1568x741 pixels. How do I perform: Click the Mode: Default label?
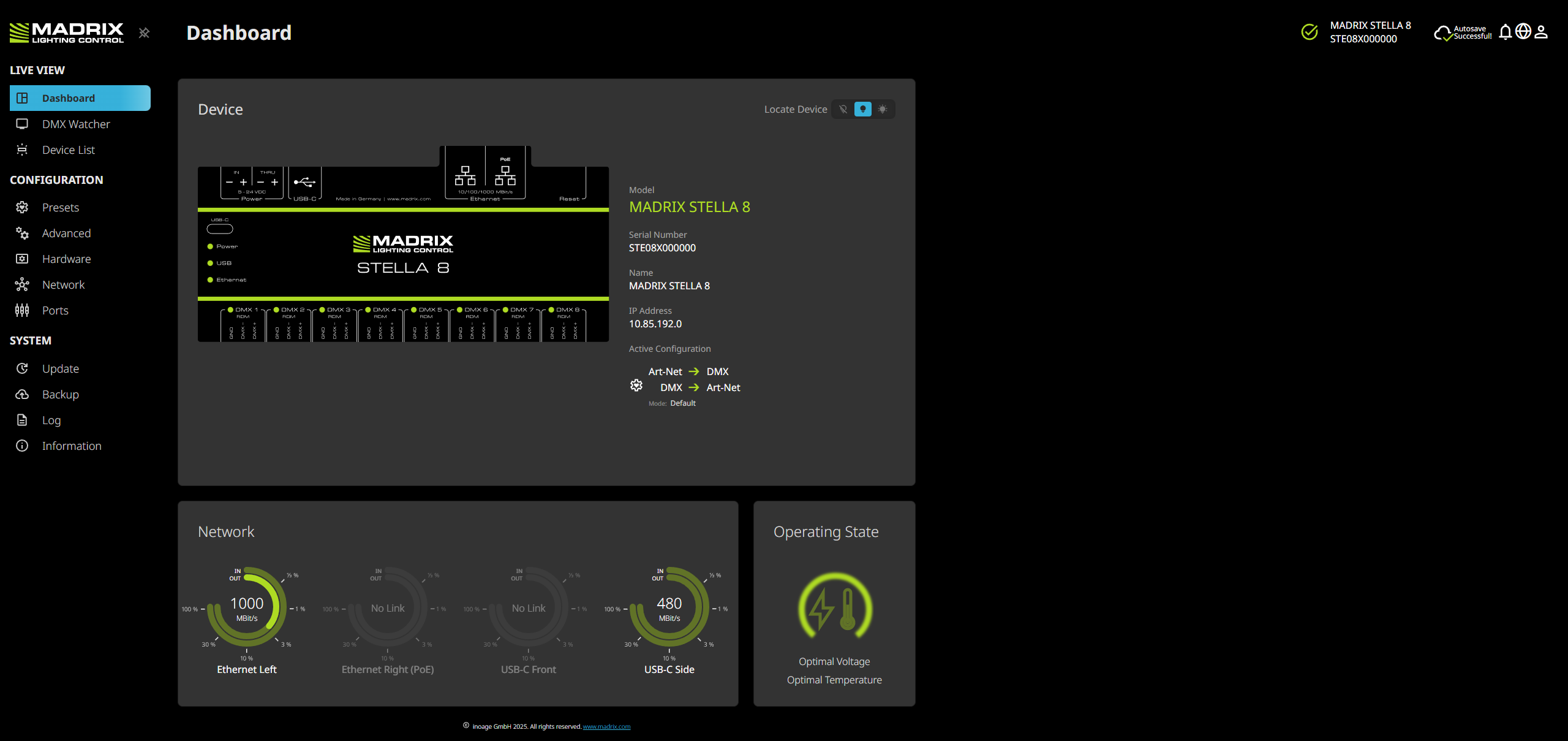pos(672,403)
